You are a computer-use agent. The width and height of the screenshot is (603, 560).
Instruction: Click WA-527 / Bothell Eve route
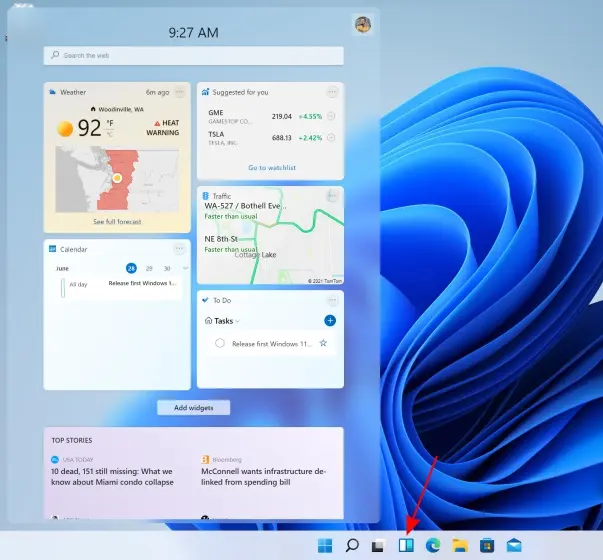tap(245, 206)
